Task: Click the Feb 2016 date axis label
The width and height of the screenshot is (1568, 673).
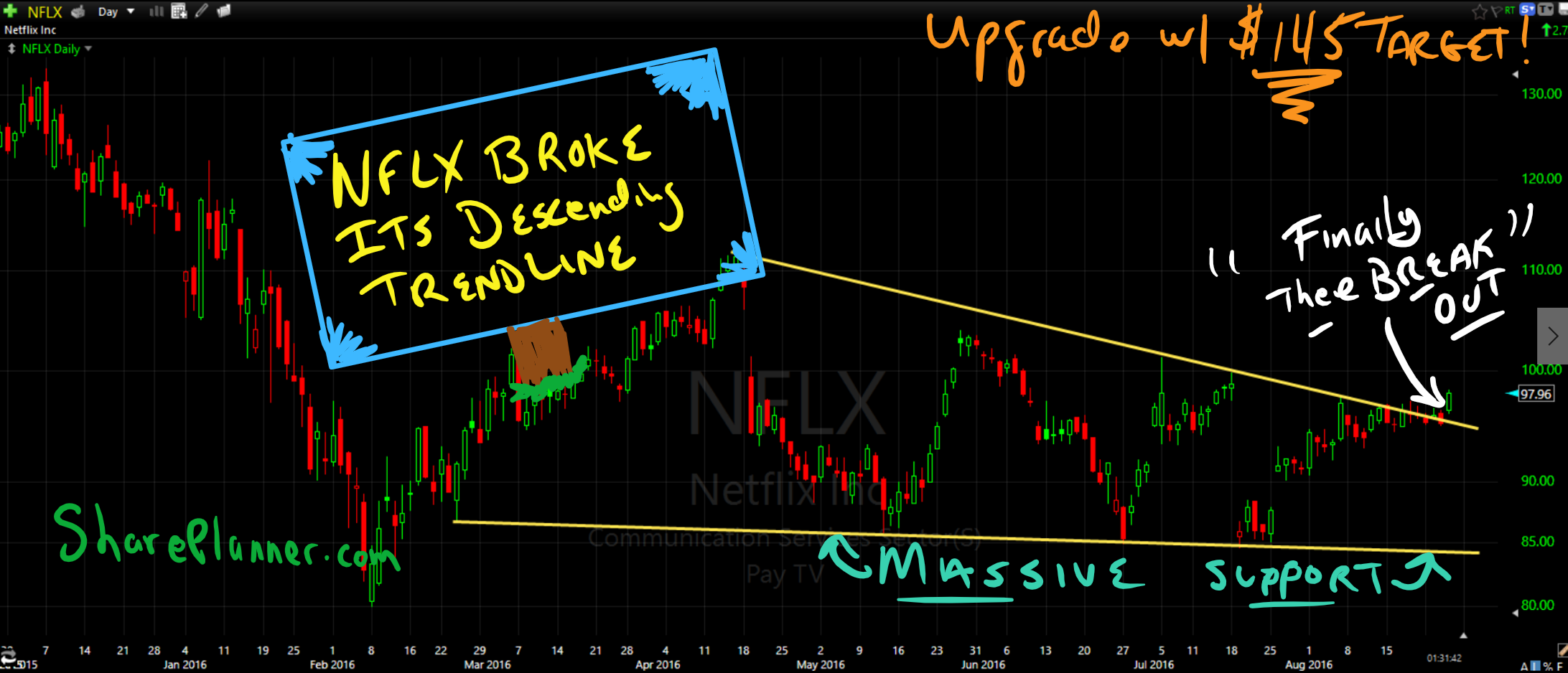Action: [332, 664]
